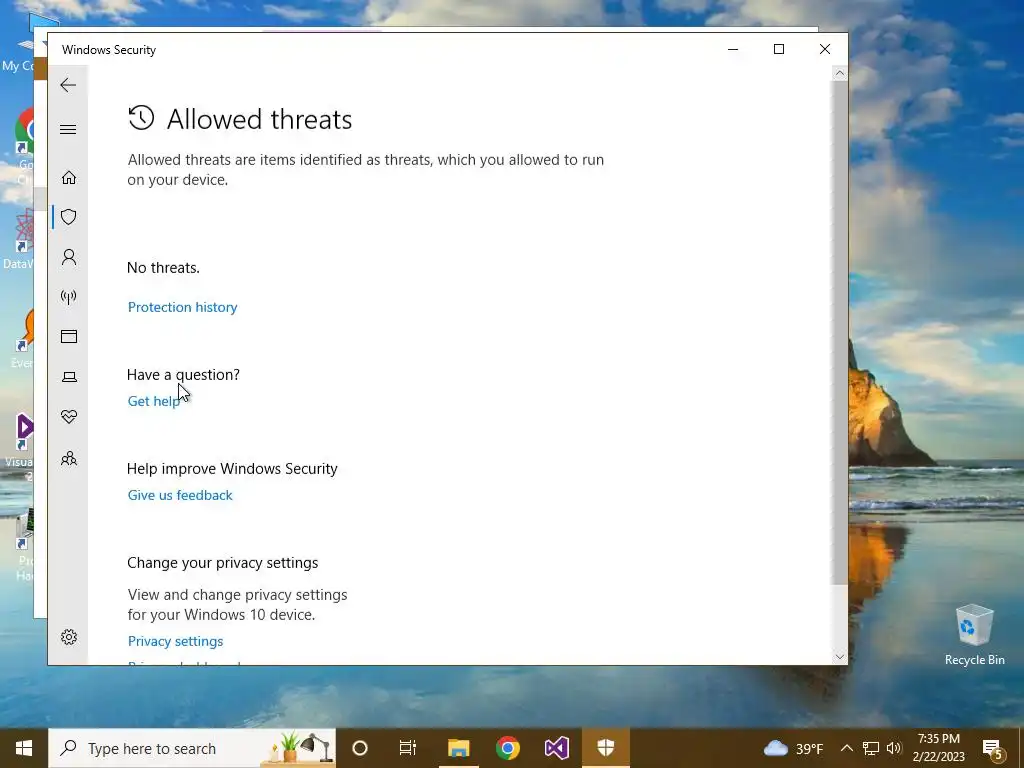Click scrollbar down arrow in Windows Security
Screen dimensions: 1024x768
tap(840, 657)
